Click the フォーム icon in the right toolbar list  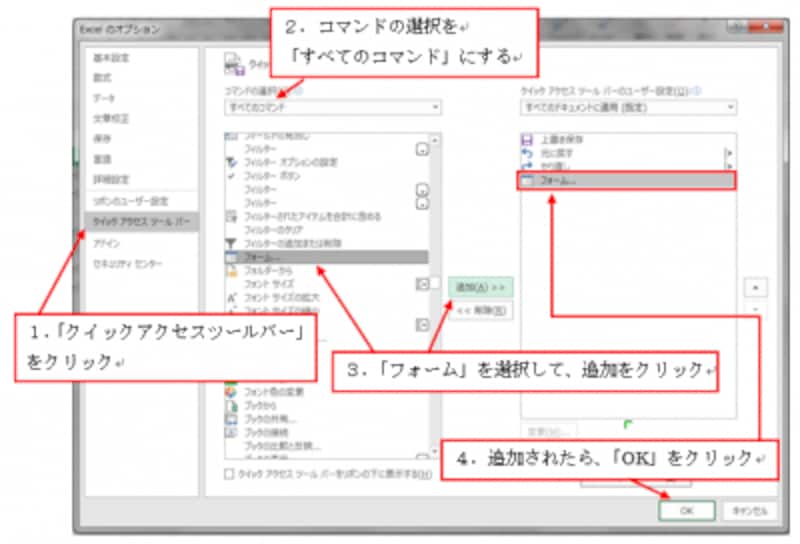[x=527, y=181]
